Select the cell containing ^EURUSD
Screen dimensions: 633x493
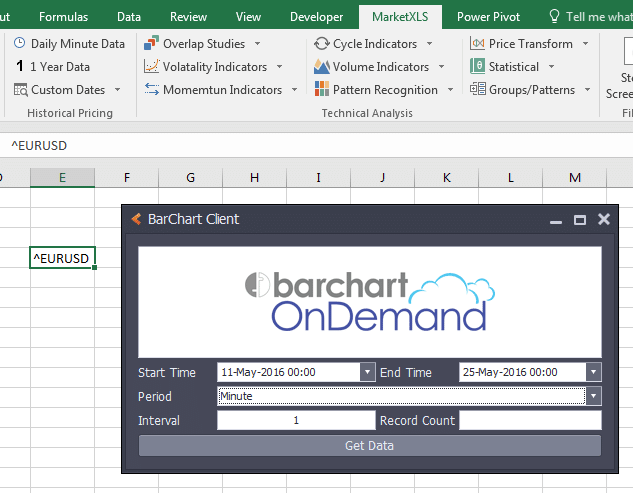tap(62, 258)
